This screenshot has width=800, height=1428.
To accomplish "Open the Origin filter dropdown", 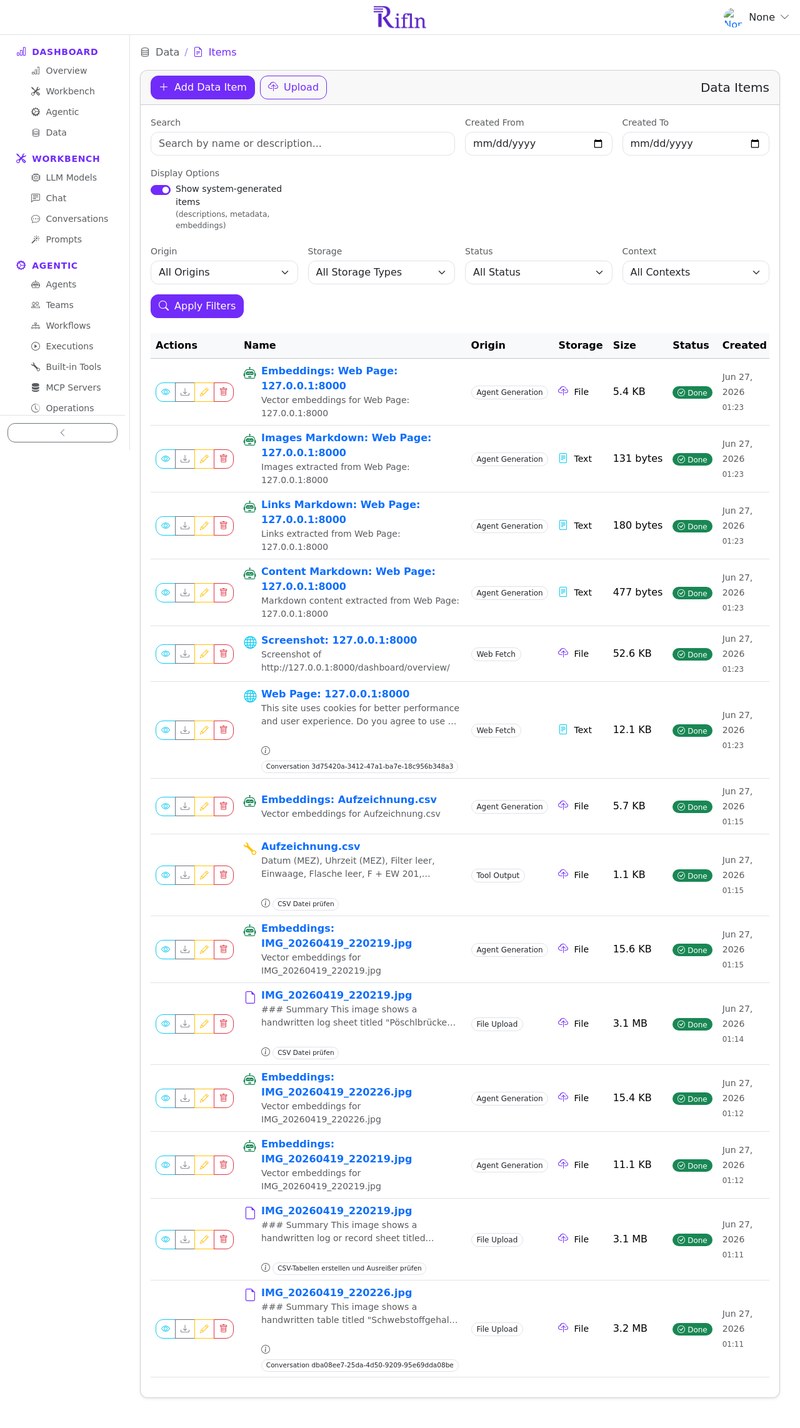I will point(224,272).
